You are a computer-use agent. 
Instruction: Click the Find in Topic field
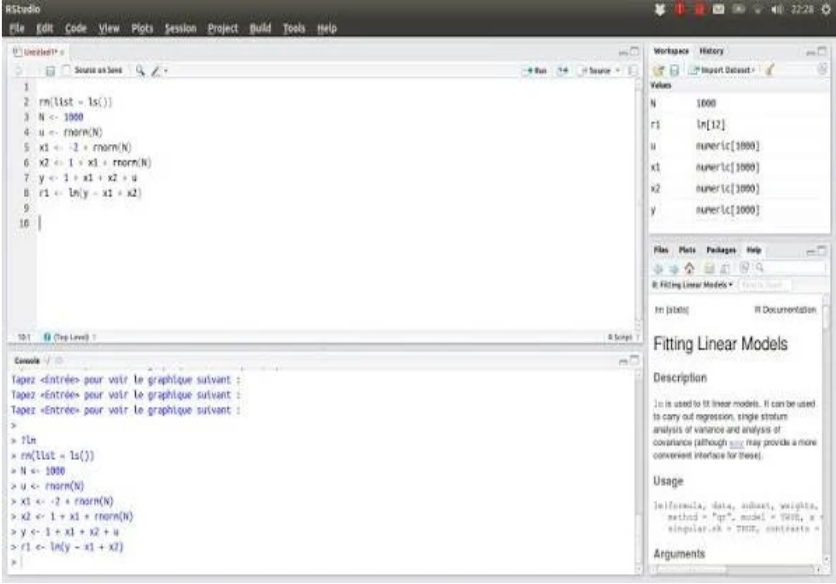tap(764, 285)
